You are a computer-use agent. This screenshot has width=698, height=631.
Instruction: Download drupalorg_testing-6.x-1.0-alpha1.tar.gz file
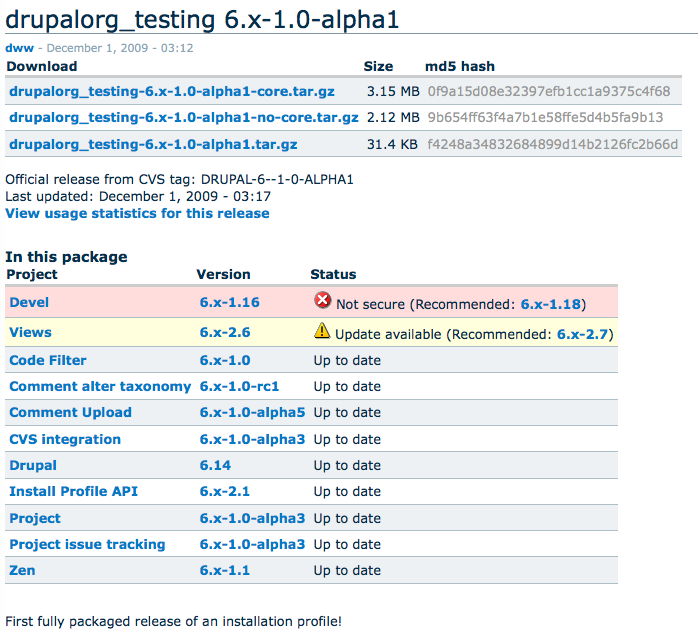(153, 144)
